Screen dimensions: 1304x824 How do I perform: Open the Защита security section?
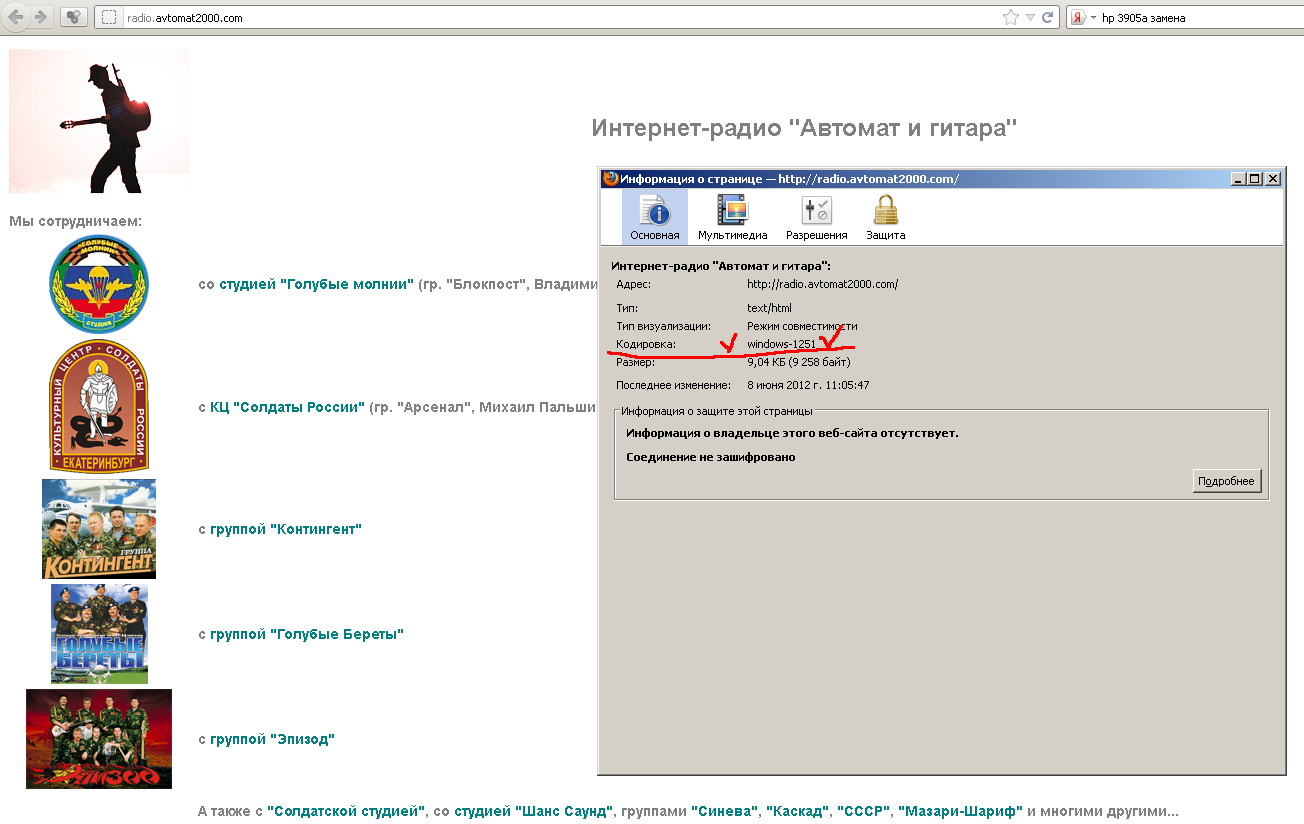[x=885, y=218]
